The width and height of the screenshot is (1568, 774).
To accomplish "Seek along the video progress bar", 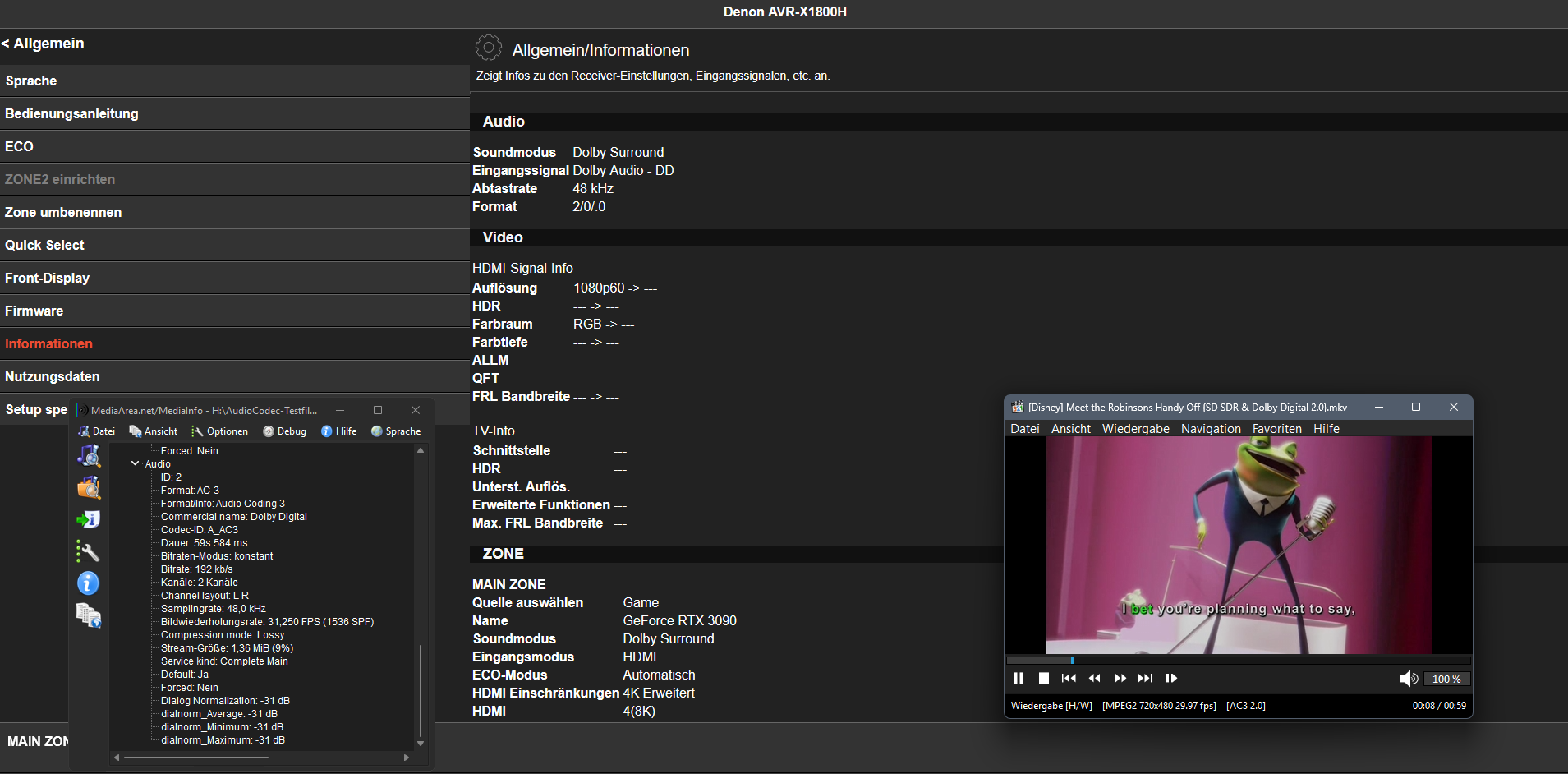I will point(1239,660).
